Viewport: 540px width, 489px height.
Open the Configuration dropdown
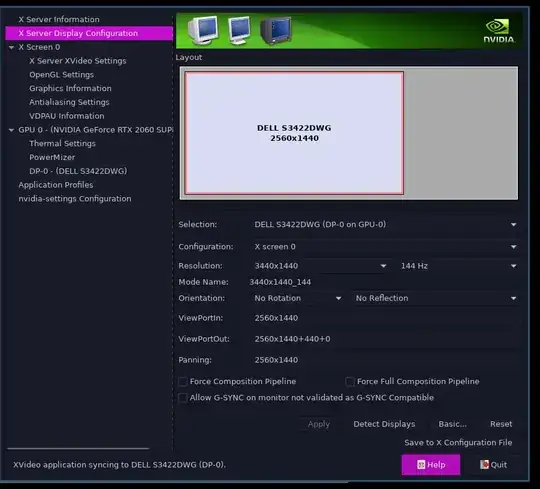385,247
